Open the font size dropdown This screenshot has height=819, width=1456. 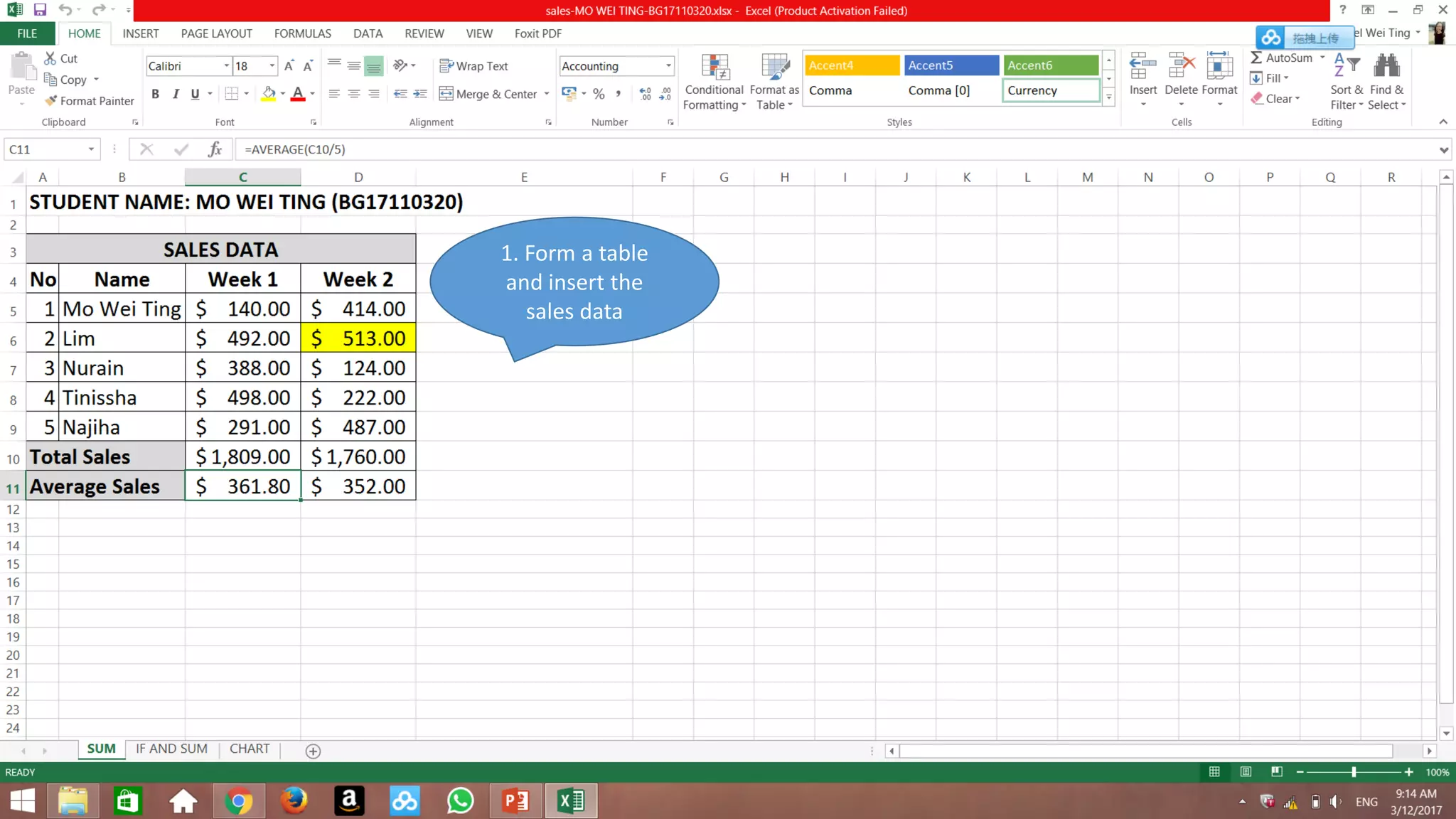click(x=272, y=66)
